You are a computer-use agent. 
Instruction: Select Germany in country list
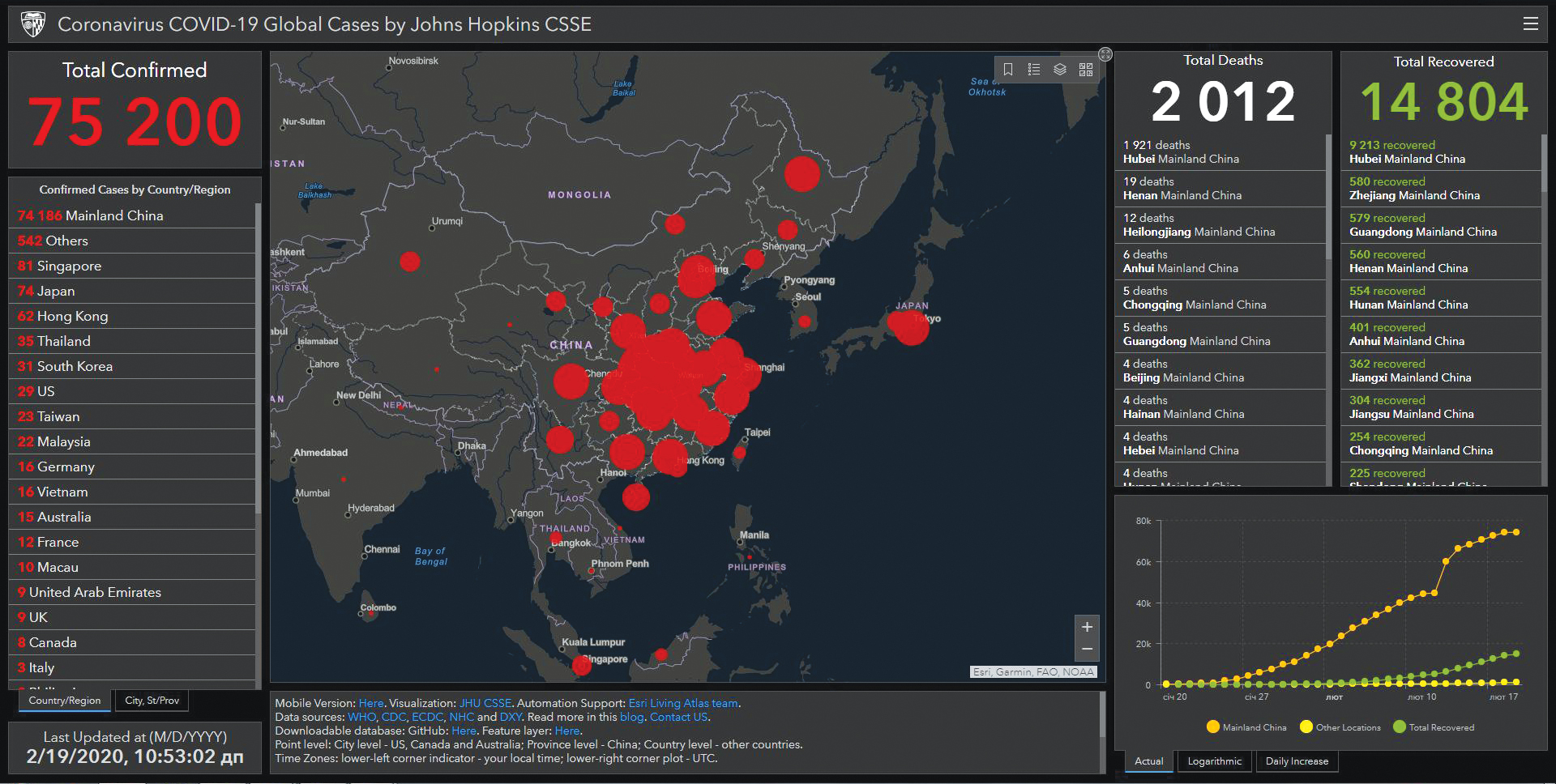pyautogui.click(x=133, y=467)
